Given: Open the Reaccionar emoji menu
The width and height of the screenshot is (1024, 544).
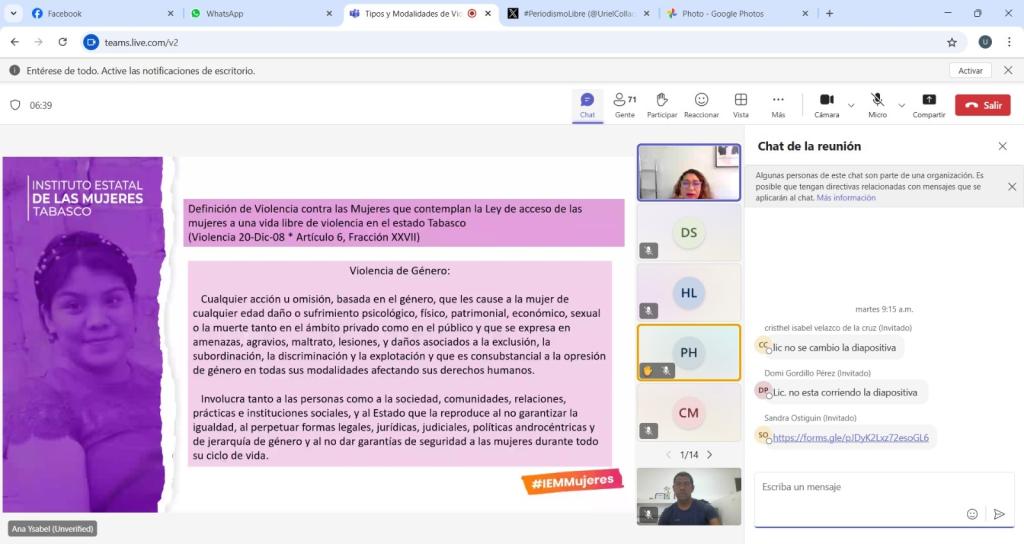Looking at the screenshot, I should click(x=701, y=104).
